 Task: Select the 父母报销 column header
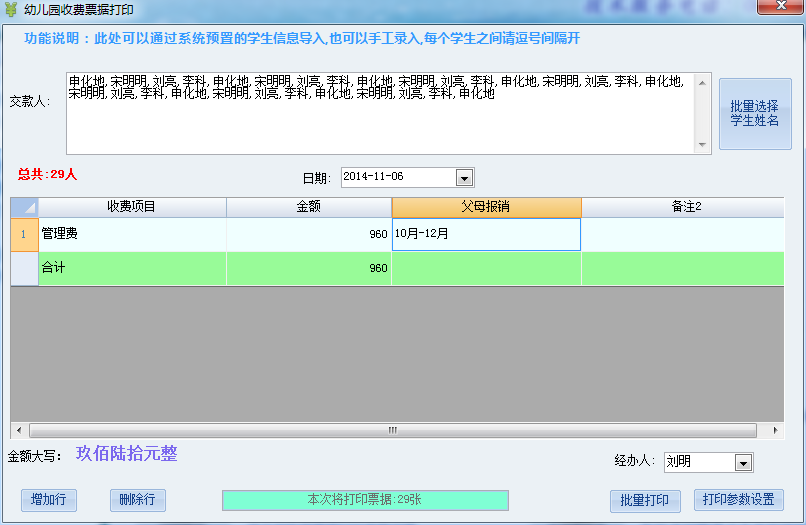click(x=486, y=207)
